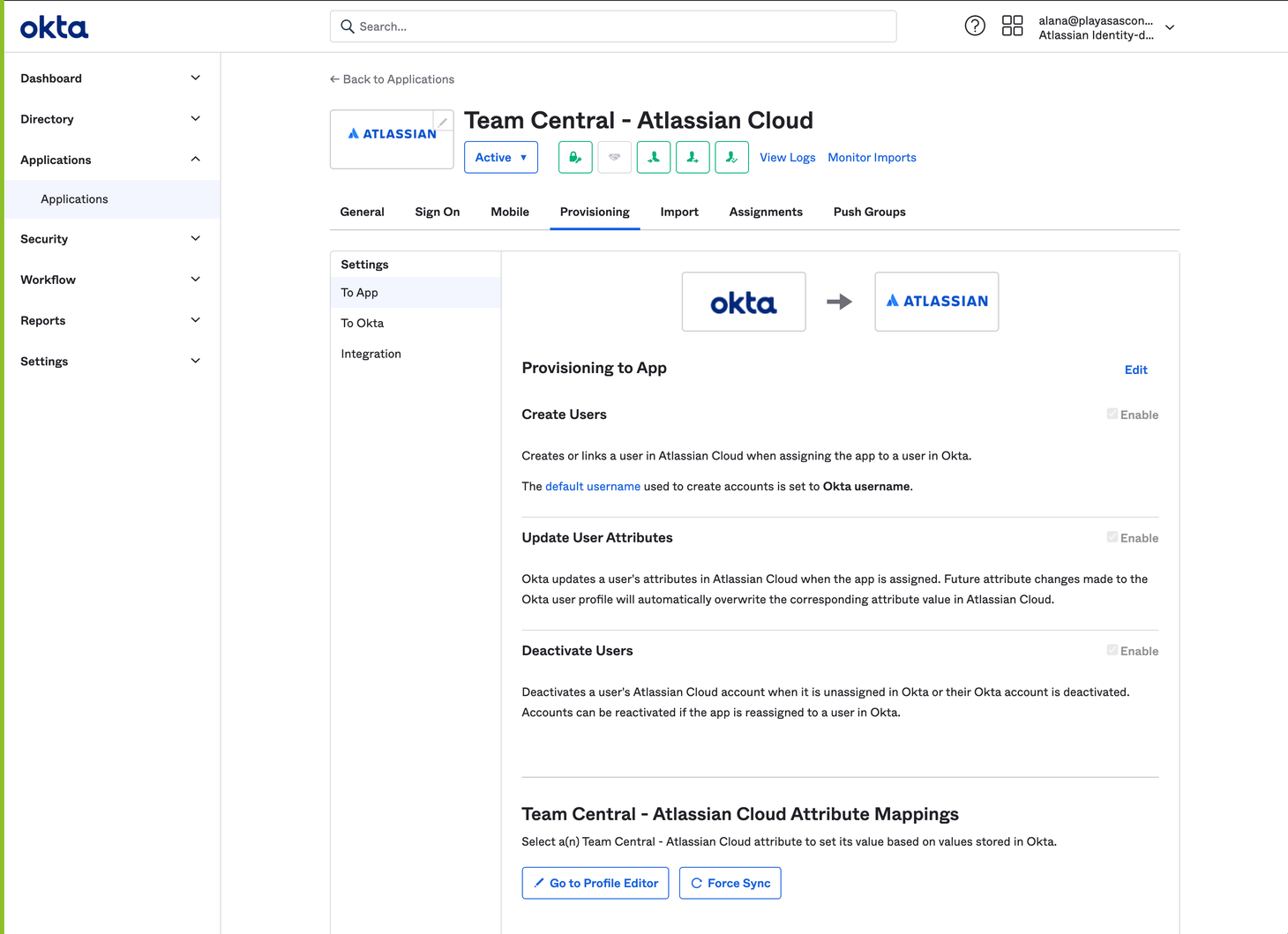Switch to the Sign On tab
The width and height of the screenshot is (1288, 934).
438,212
